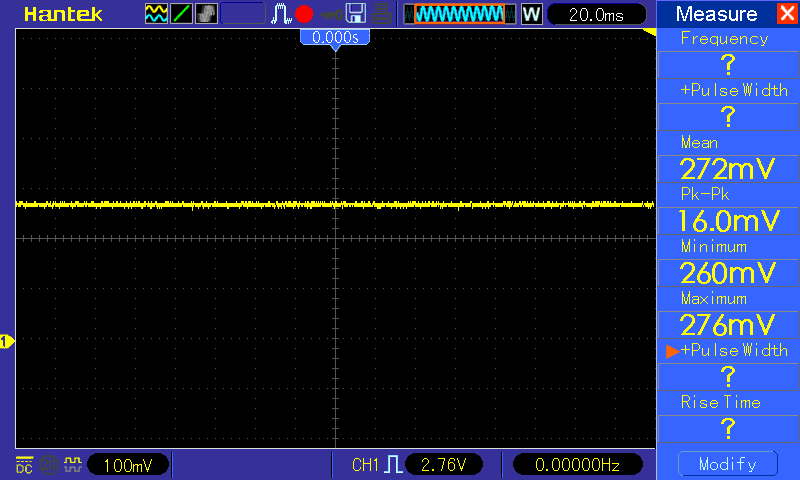
Task: Select the Minimum 260mV measurement box
Action: 728,273
